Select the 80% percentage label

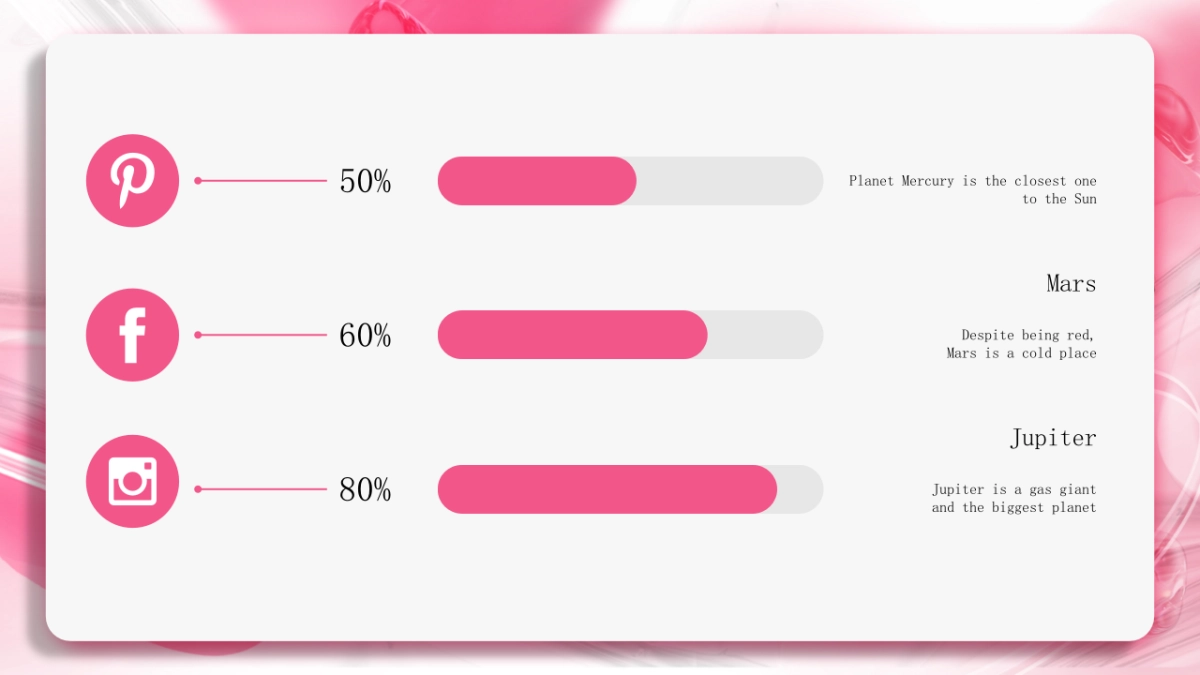(x=365, y=490)
